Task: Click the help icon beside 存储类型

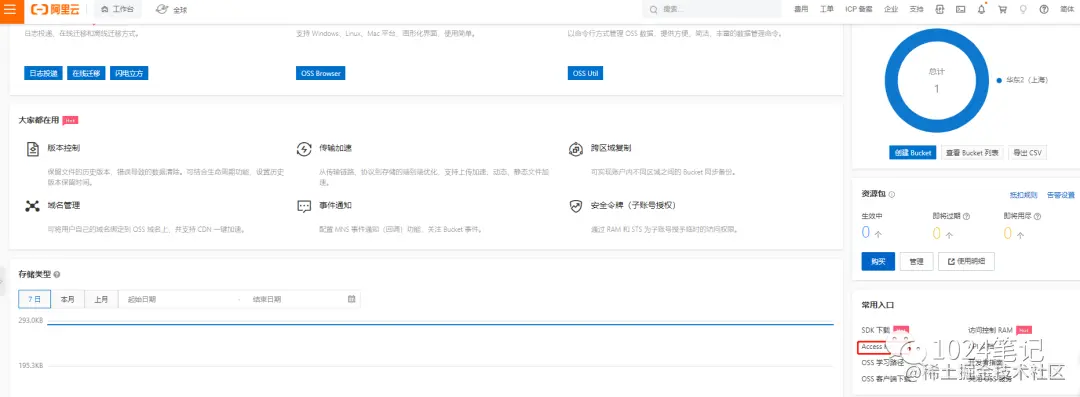Action: click(x=56, y=274)
